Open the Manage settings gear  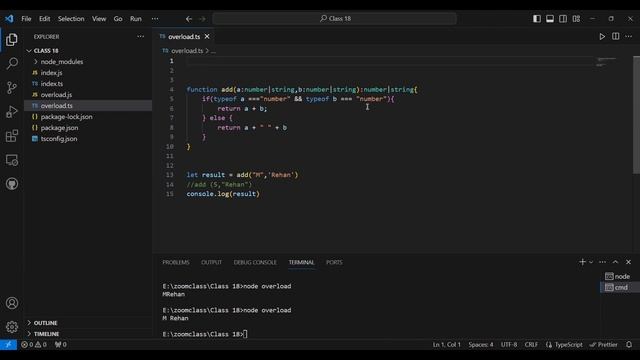click(x=12, y=327)
